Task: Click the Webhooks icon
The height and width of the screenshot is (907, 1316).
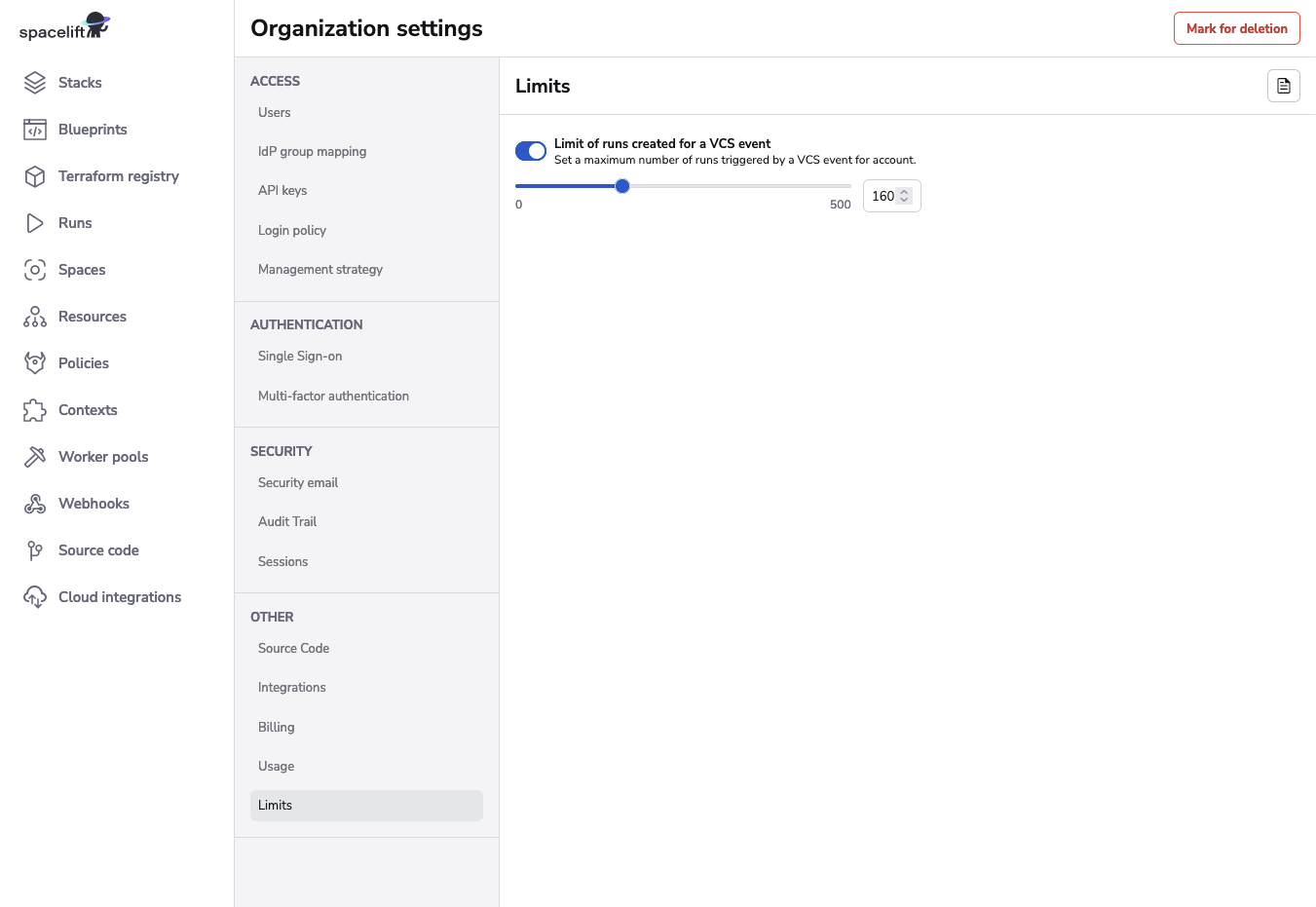Action: pyautogui.click(x=35, y=504)
